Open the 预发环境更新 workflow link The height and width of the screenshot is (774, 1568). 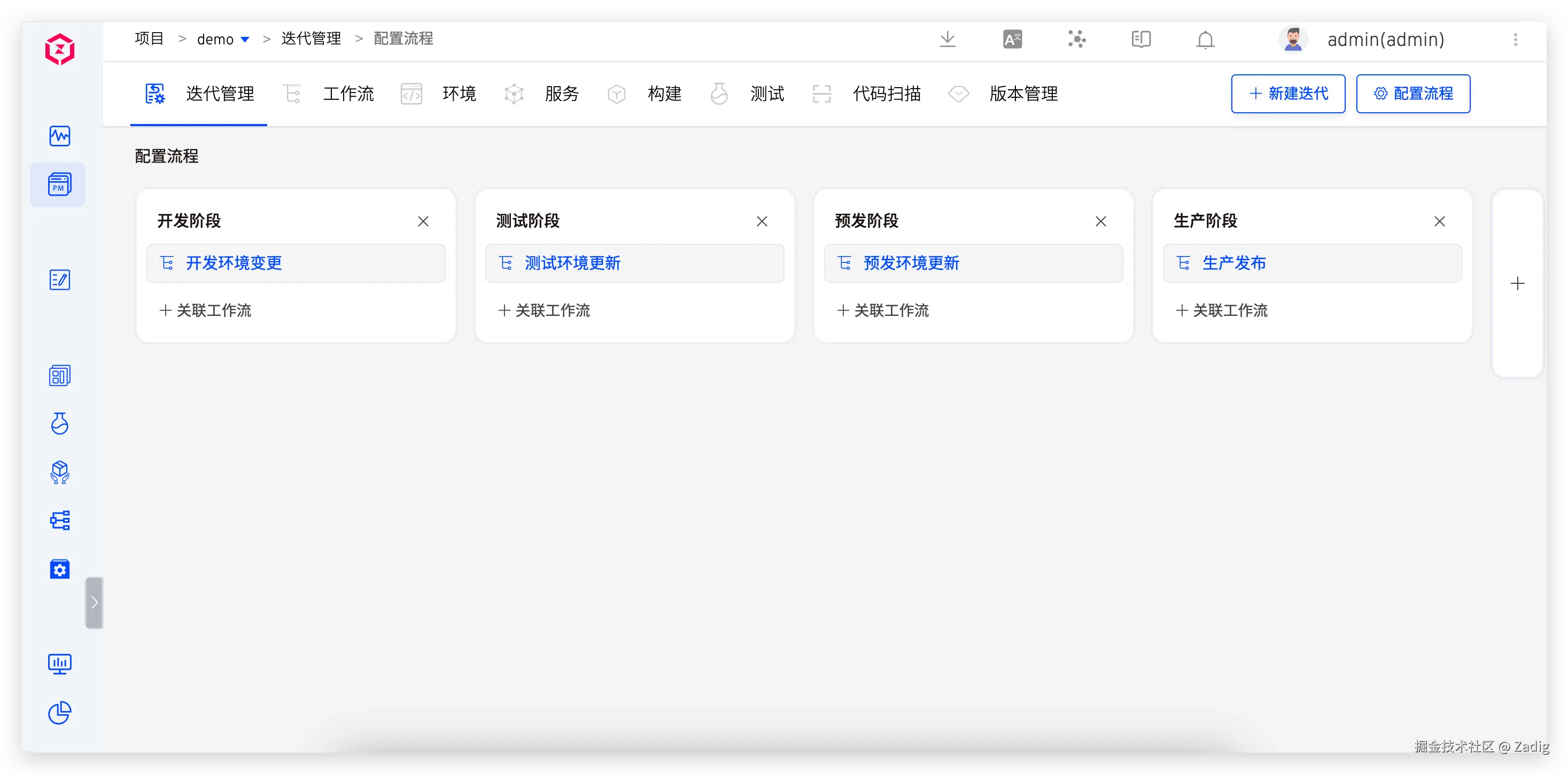tap(911, 263)
